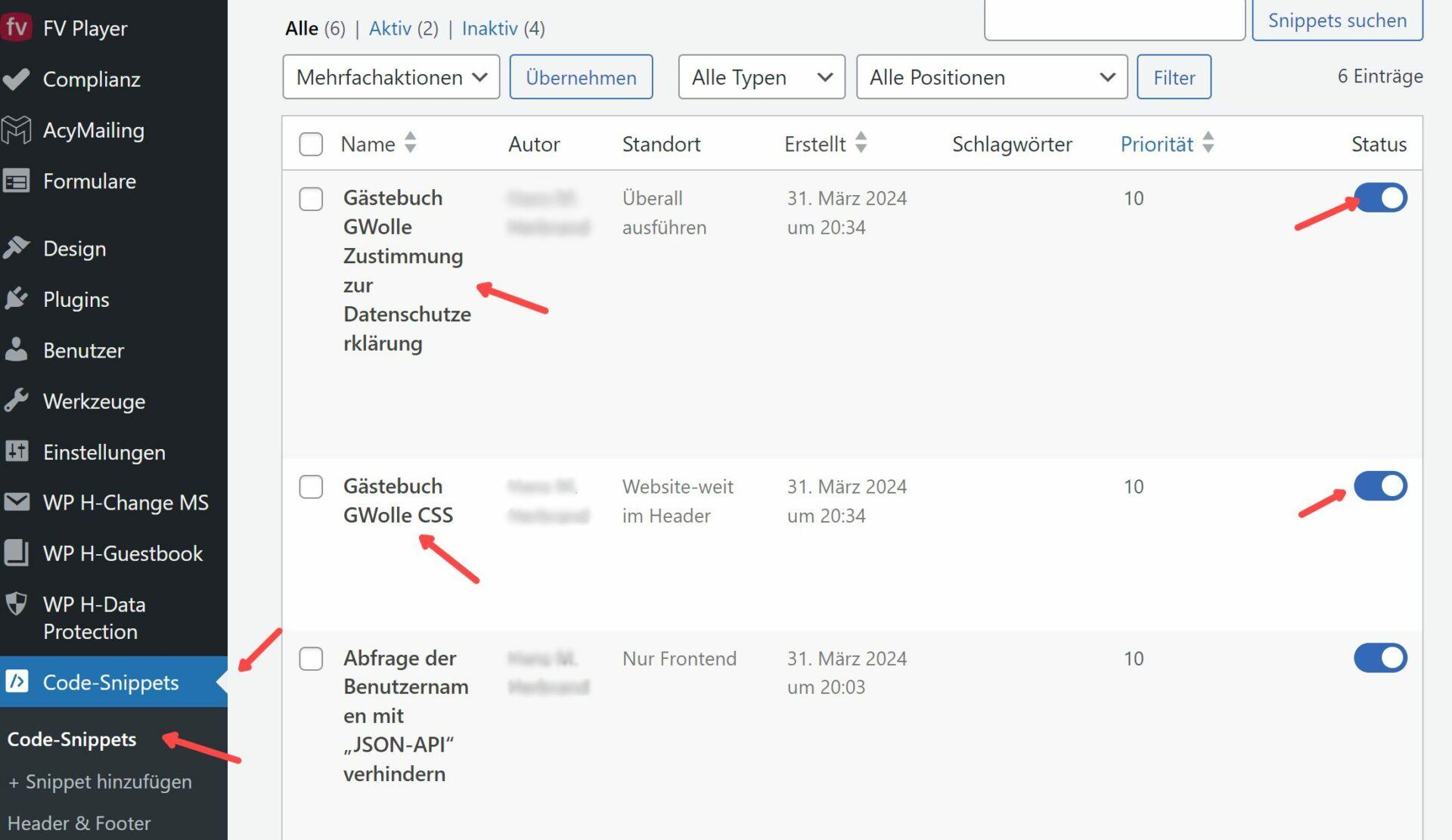Screen dimensions: 1452x840
Task: Click the Formulare form icon
Action: pos(16,181)
